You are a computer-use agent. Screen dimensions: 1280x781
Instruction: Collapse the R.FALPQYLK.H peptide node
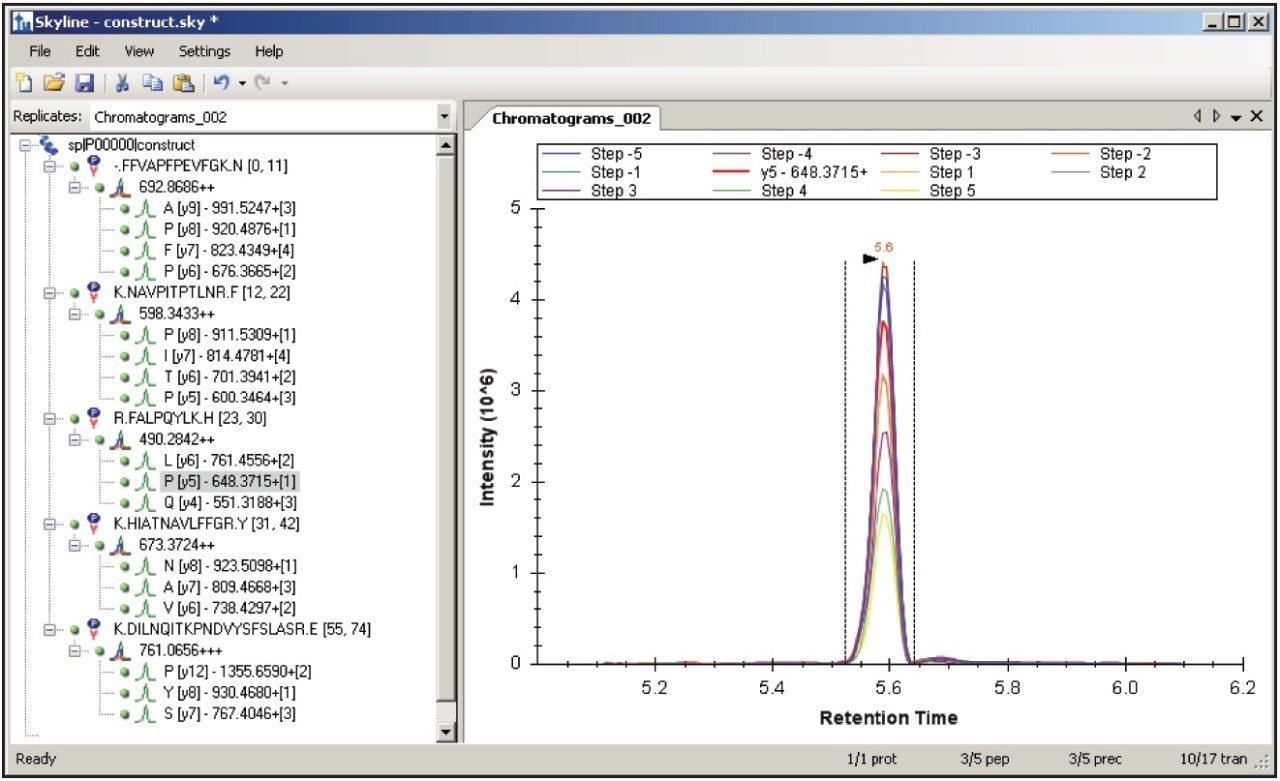tap(52, 418)
